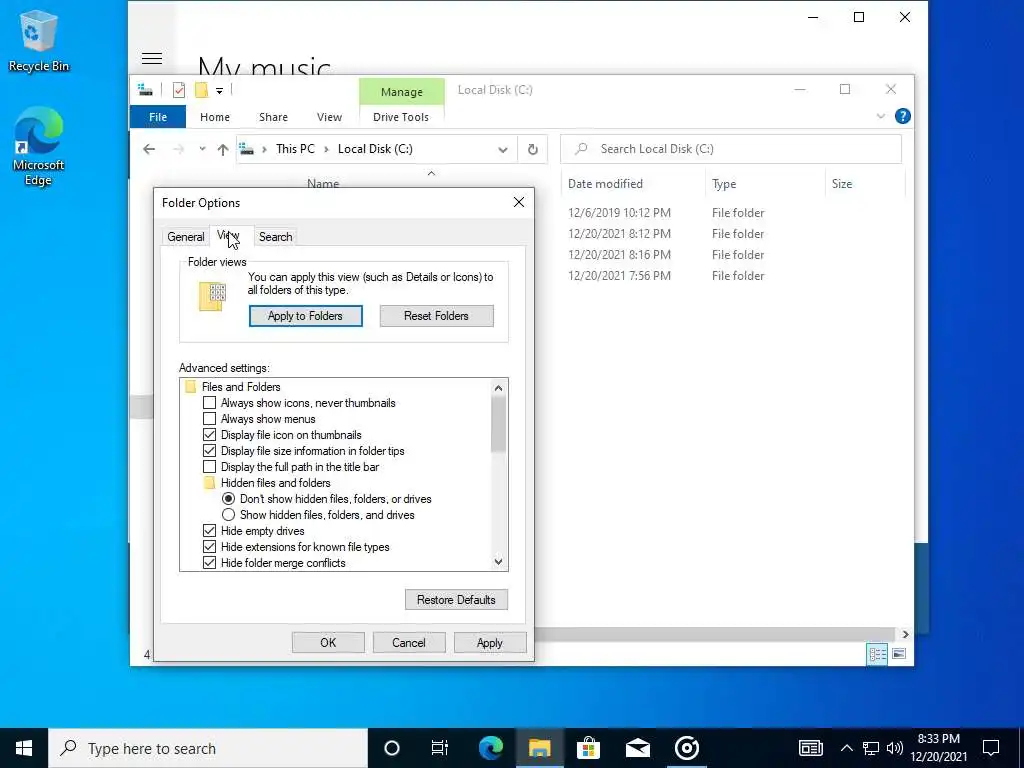Click the Properties quick access toolbar icon
The height and width of the screenshot is (768, 1024).
coord(178,90)
